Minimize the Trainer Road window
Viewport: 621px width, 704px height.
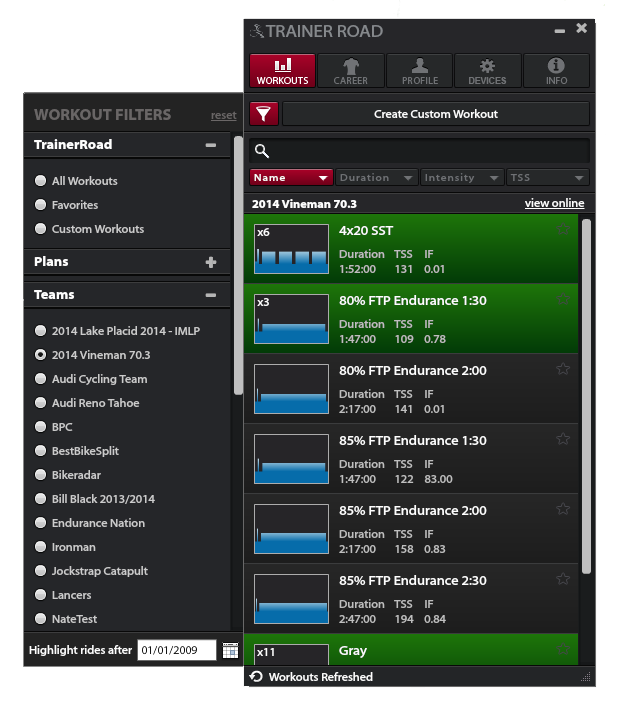[x=559, y=31]
